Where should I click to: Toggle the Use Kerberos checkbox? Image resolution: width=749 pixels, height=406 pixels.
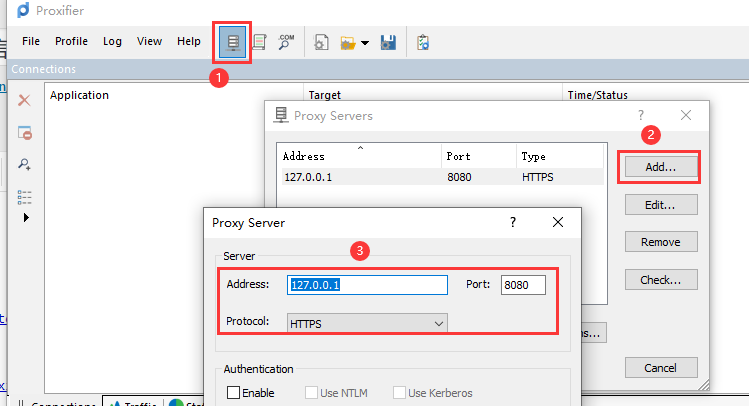[399, 393]
